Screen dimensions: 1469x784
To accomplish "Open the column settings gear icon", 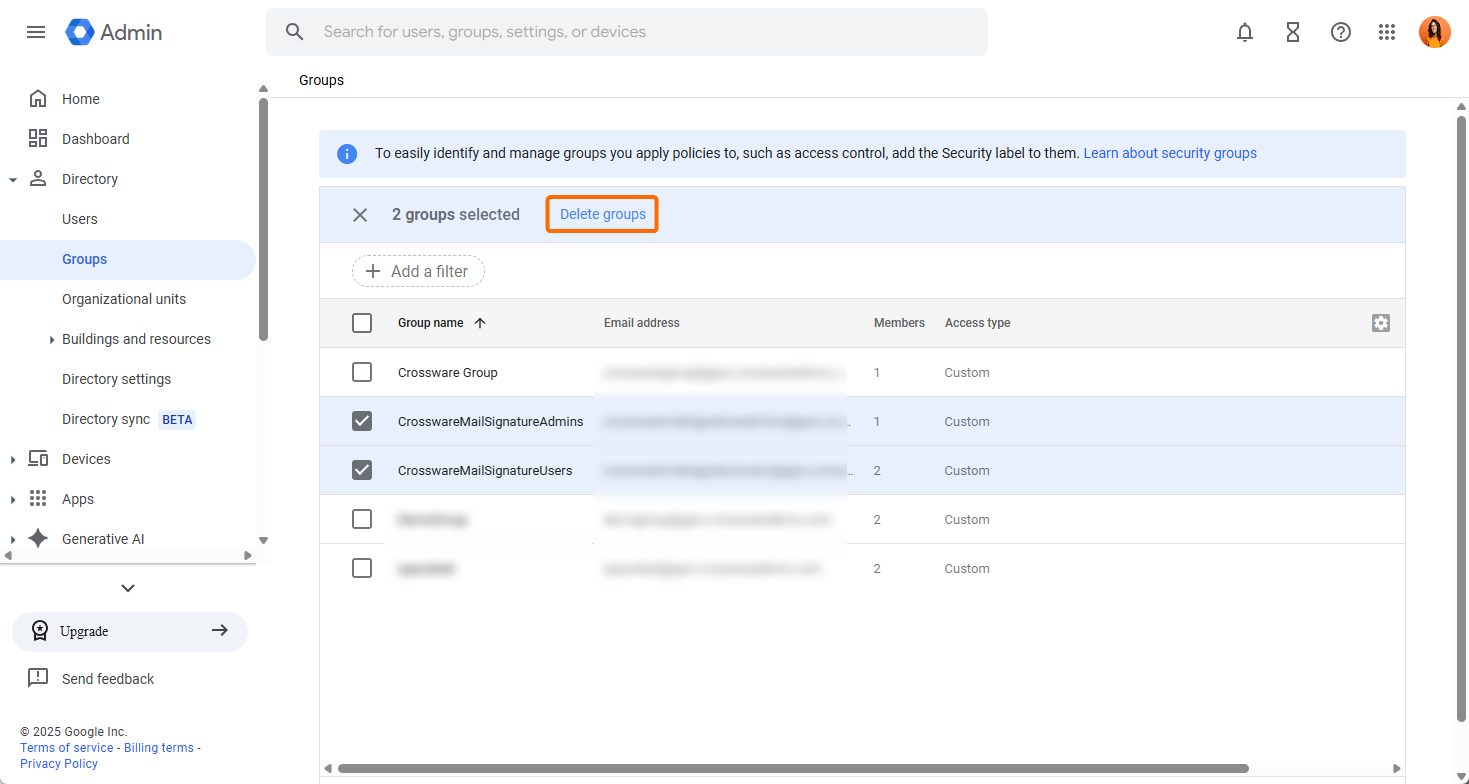I will [1381, 323].
